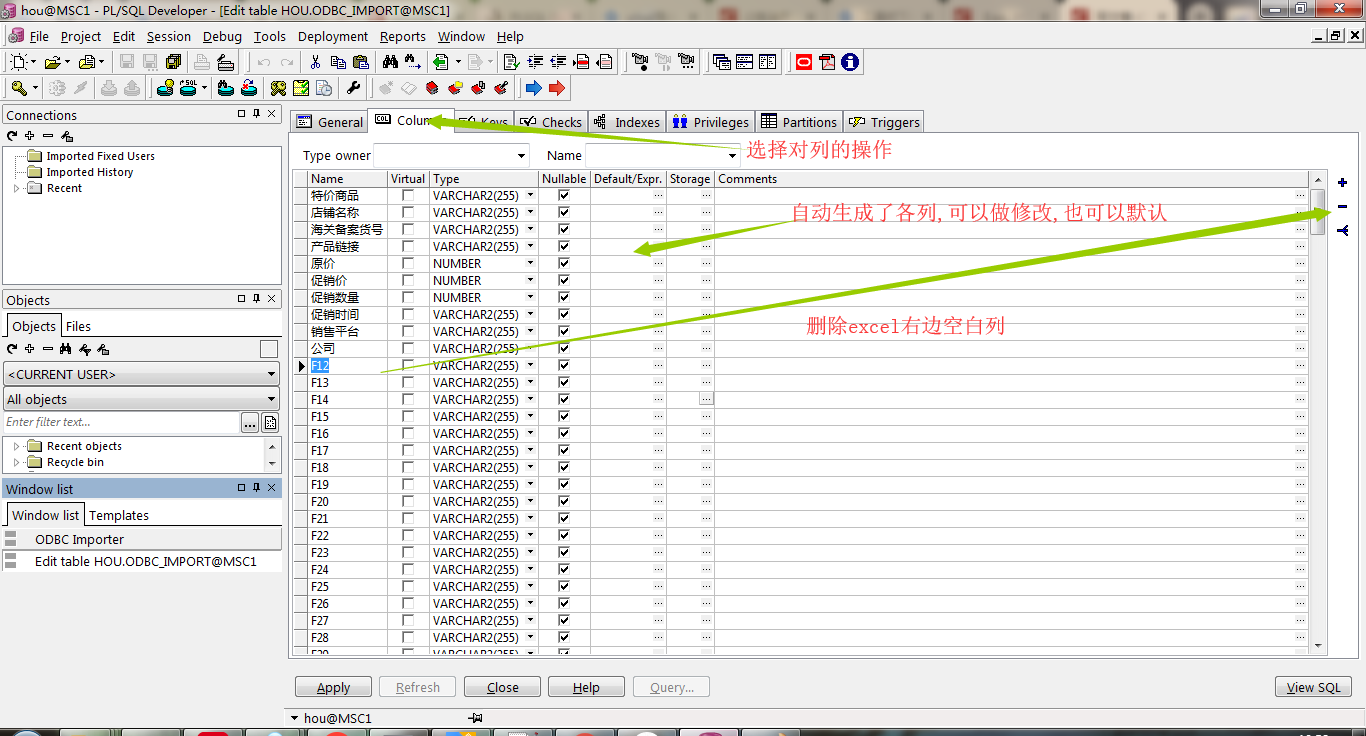Image resolution: width=1366 pixels, height=736 pixels.
Task: Toggle the Nullable checkbox for 特价商品
Action: pos(563,196)
